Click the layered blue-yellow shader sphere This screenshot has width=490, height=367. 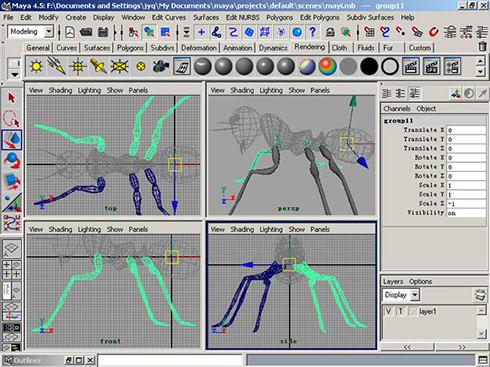307,66
